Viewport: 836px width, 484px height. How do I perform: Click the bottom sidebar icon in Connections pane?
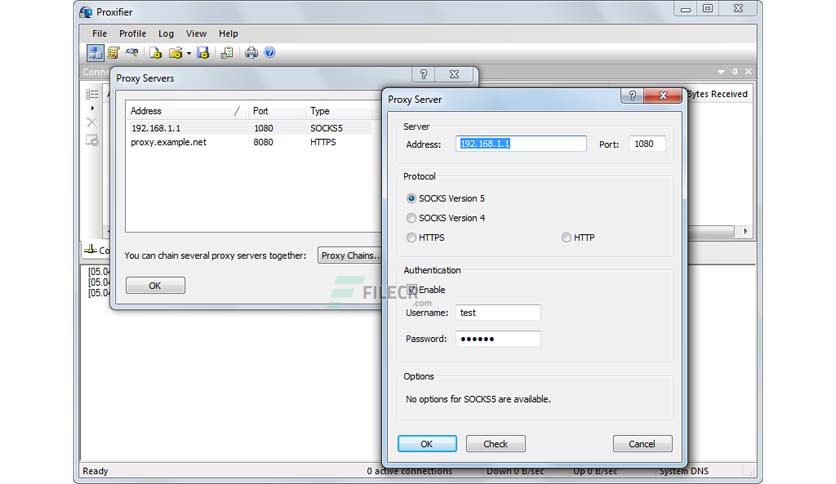coord(92,140)
